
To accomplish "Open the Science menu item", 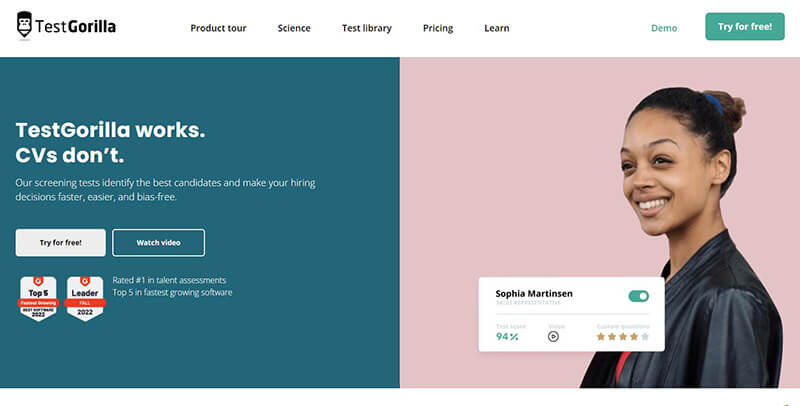I will click(x=294, y=28).
